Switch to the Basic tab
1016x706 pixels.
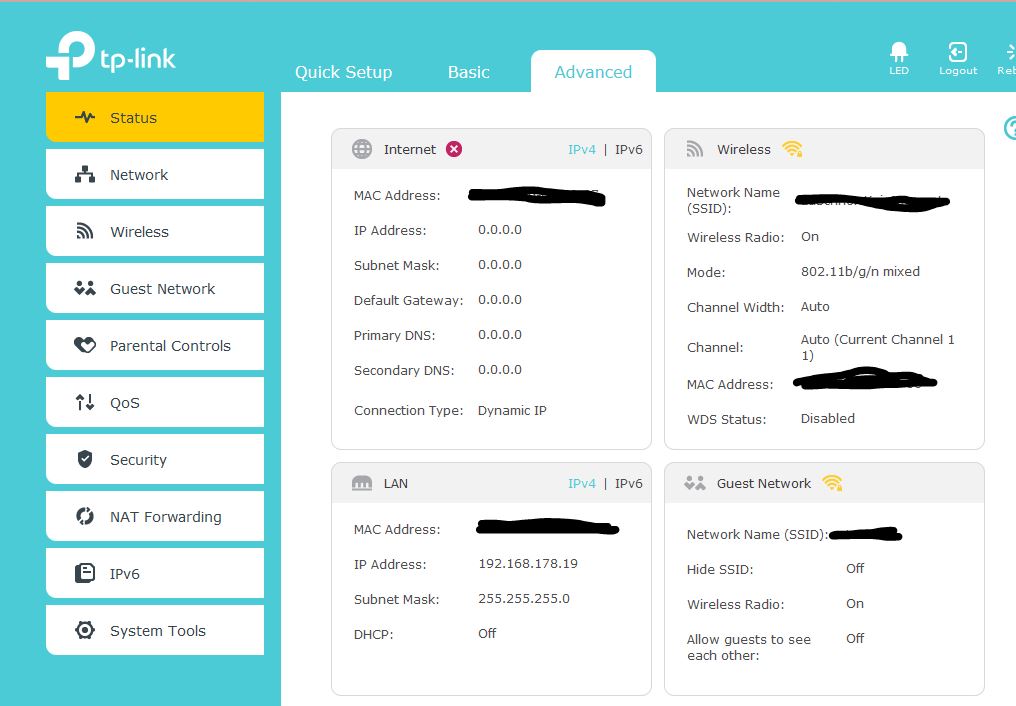[468, 72]
